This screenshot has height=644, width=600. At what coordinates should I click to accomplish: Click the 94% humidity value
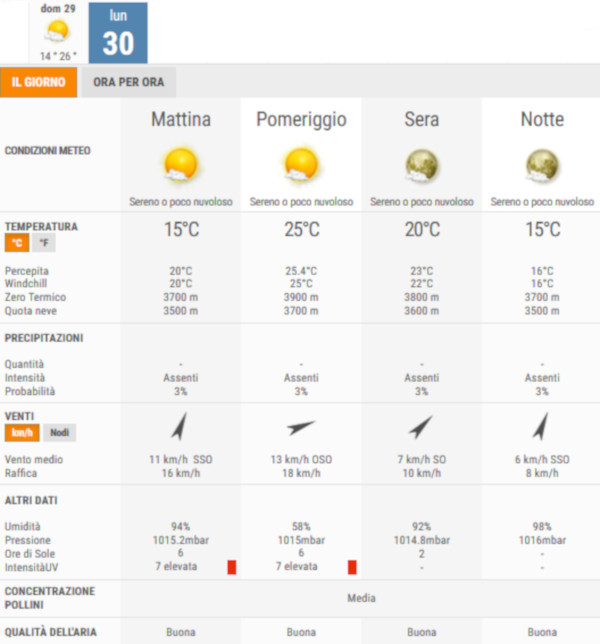point(181,527)
